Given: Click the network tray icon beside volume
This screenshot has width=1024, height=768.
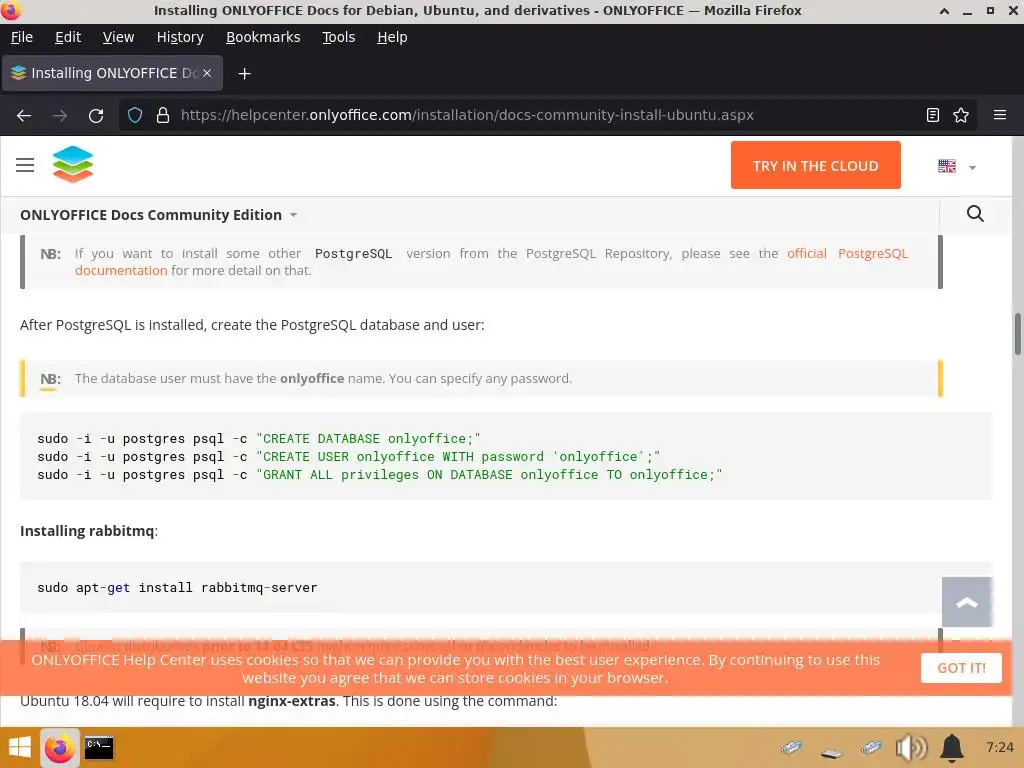Looking at the screenshot, I should coord(871,747).
